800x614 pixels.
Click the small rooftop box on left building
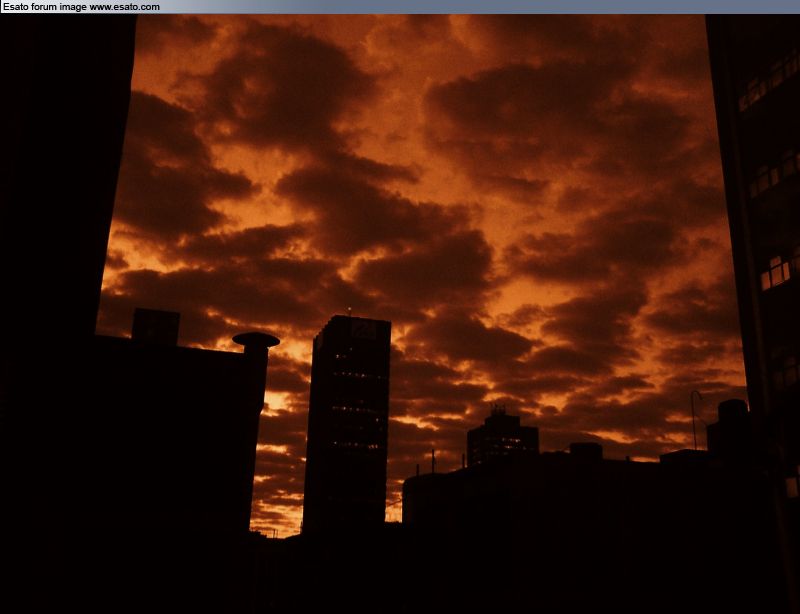pyautogui.click(x=155, y=326)
